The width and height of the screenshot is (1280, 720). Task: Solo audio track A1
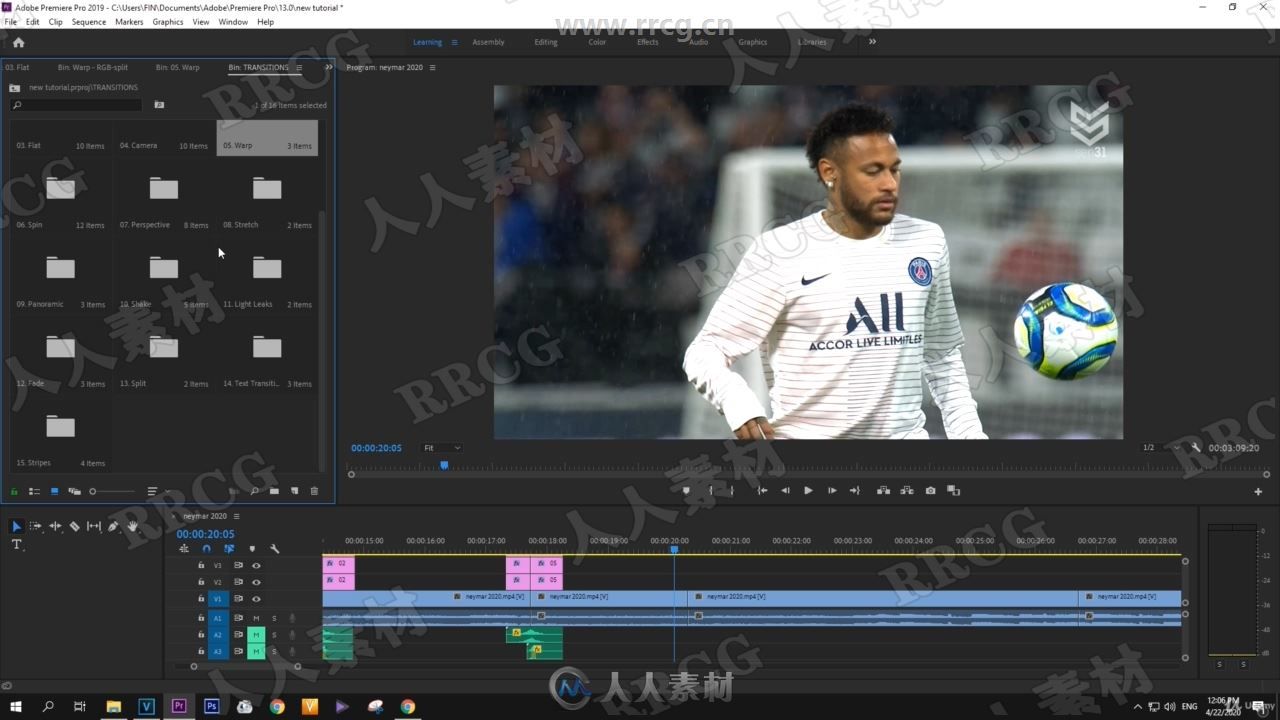[274, 618]
